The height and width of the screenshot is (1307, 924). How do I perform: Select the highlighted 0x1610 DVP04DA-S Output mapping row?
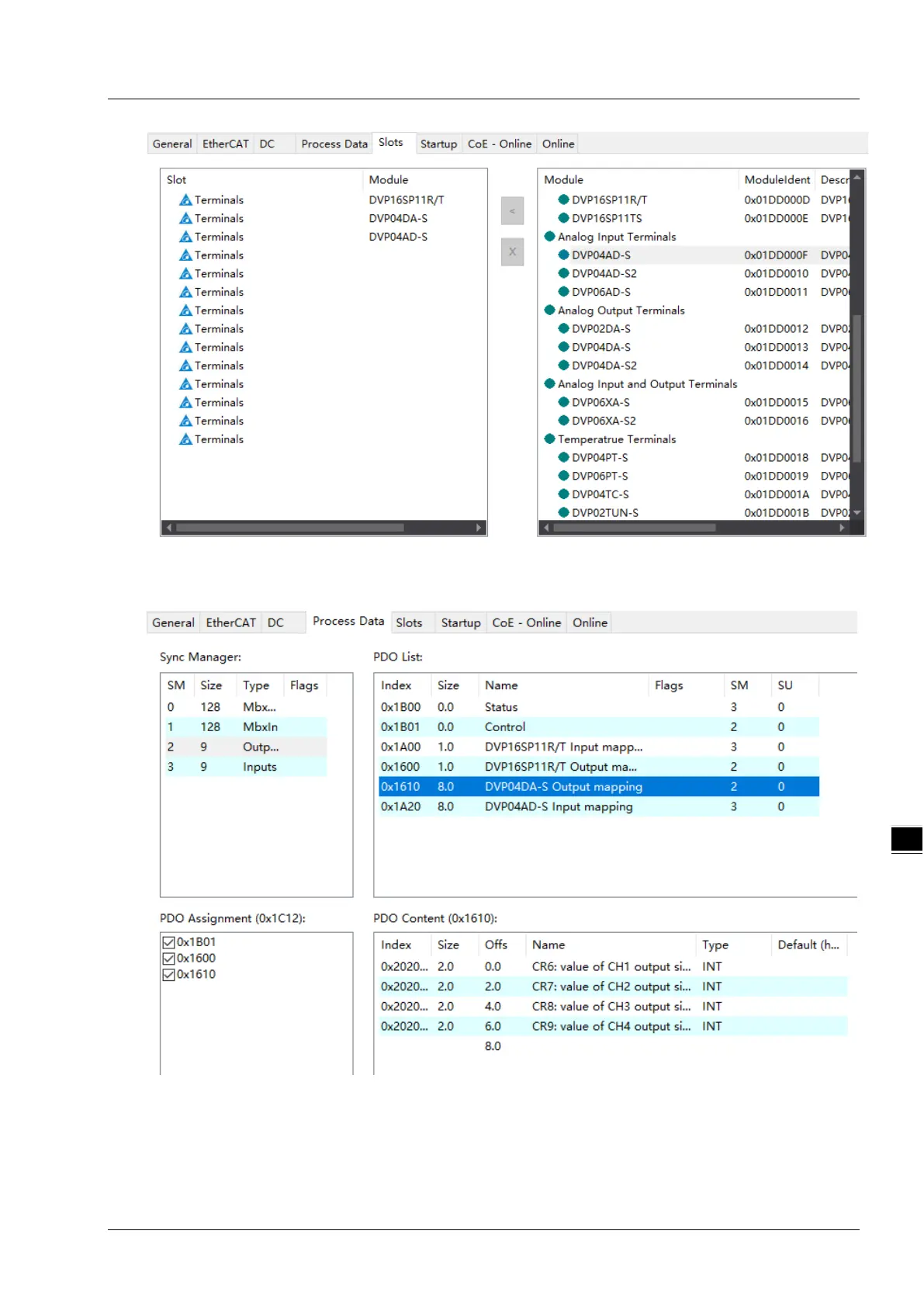pos(598,787)
